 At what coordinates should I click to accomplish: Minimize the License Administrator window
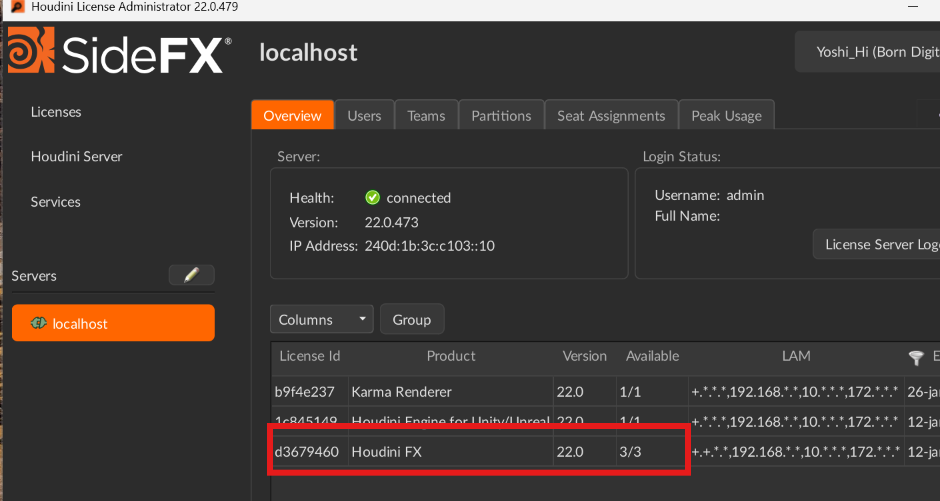[913, 7]
